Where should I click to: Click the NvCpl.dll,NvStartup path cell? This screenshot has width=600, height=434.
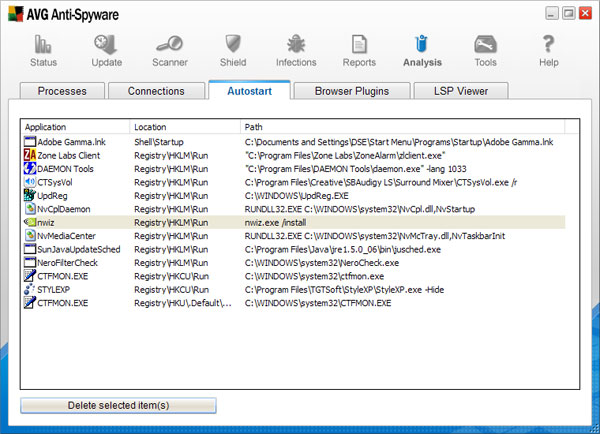(360, 209)
